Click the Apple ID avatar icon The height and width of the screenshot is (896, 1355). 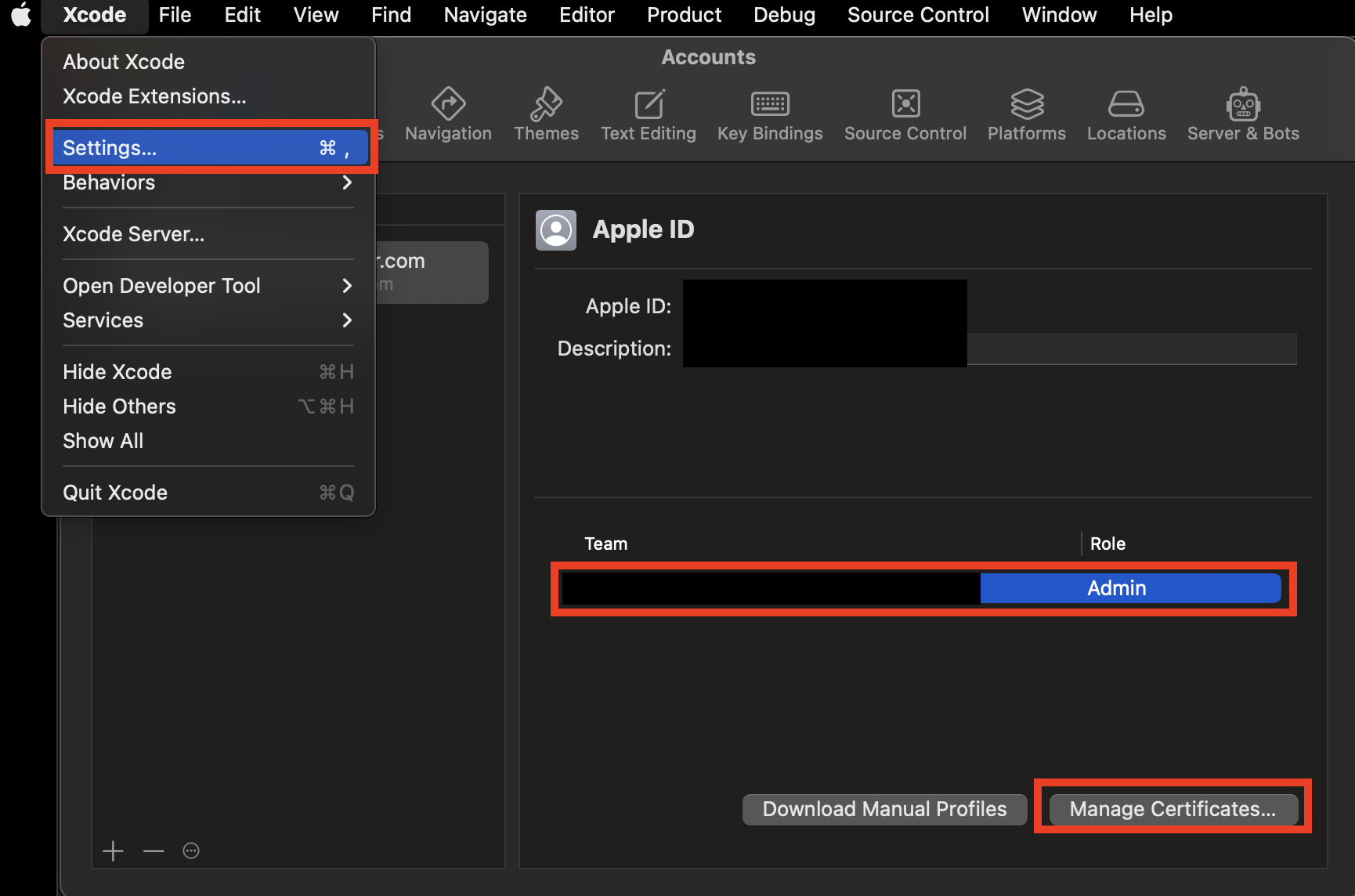[x=556, y=230]
